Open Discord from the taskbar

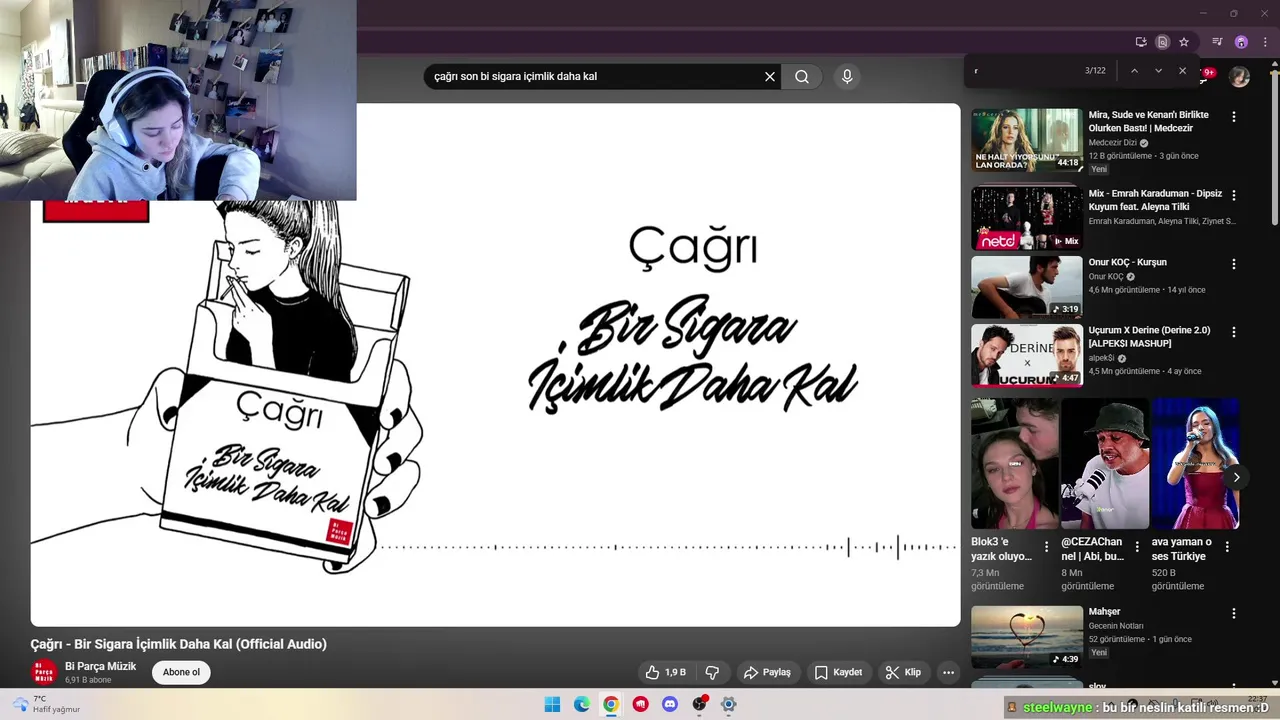coord(670,704)
